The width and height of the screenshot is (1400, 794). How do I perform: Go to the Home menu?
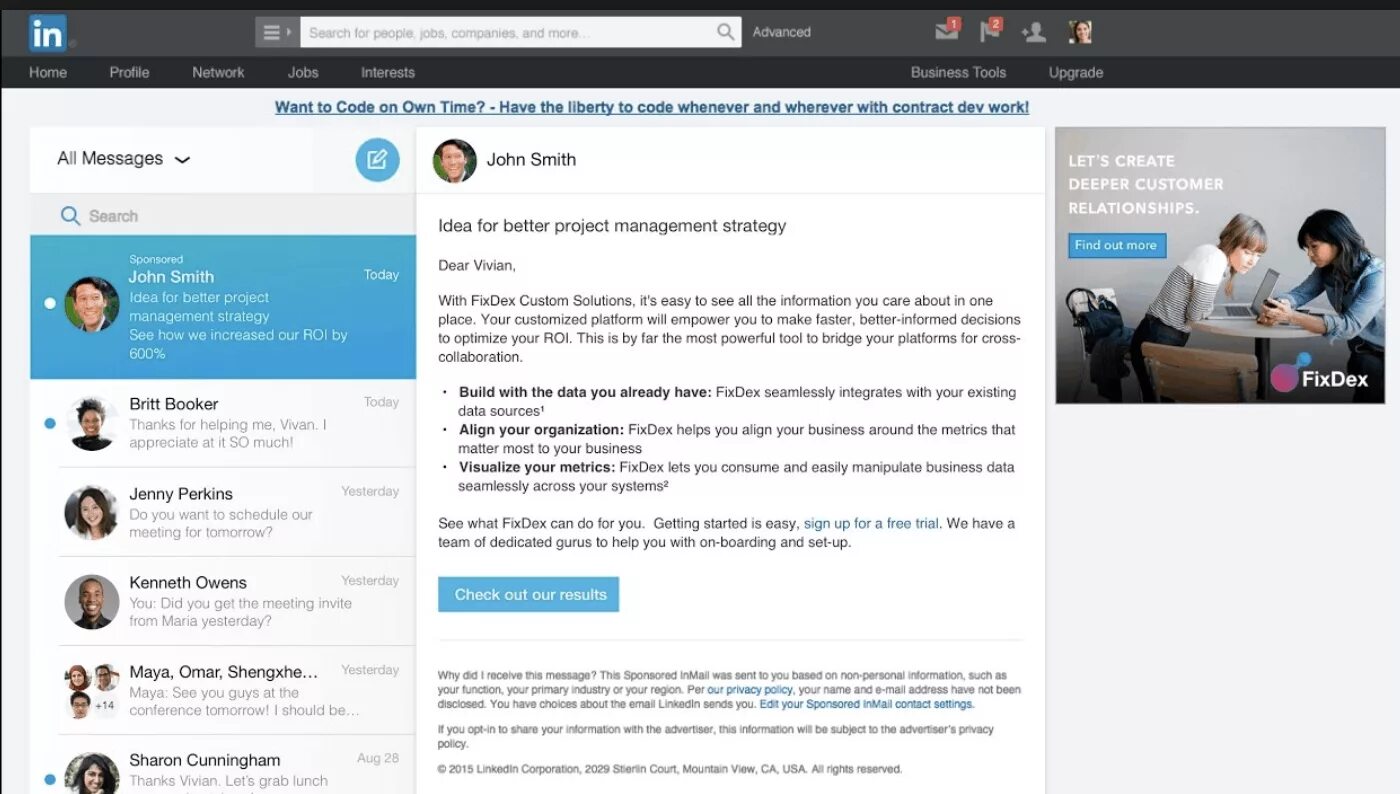[48, 72]
